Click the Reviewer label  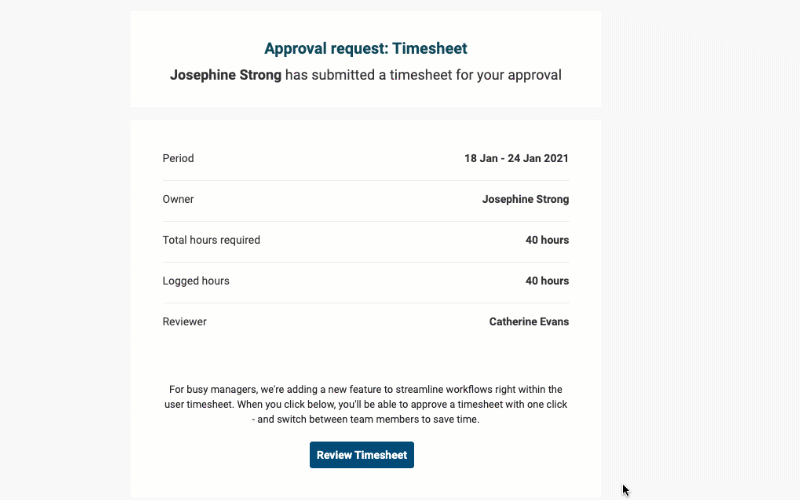184,322
